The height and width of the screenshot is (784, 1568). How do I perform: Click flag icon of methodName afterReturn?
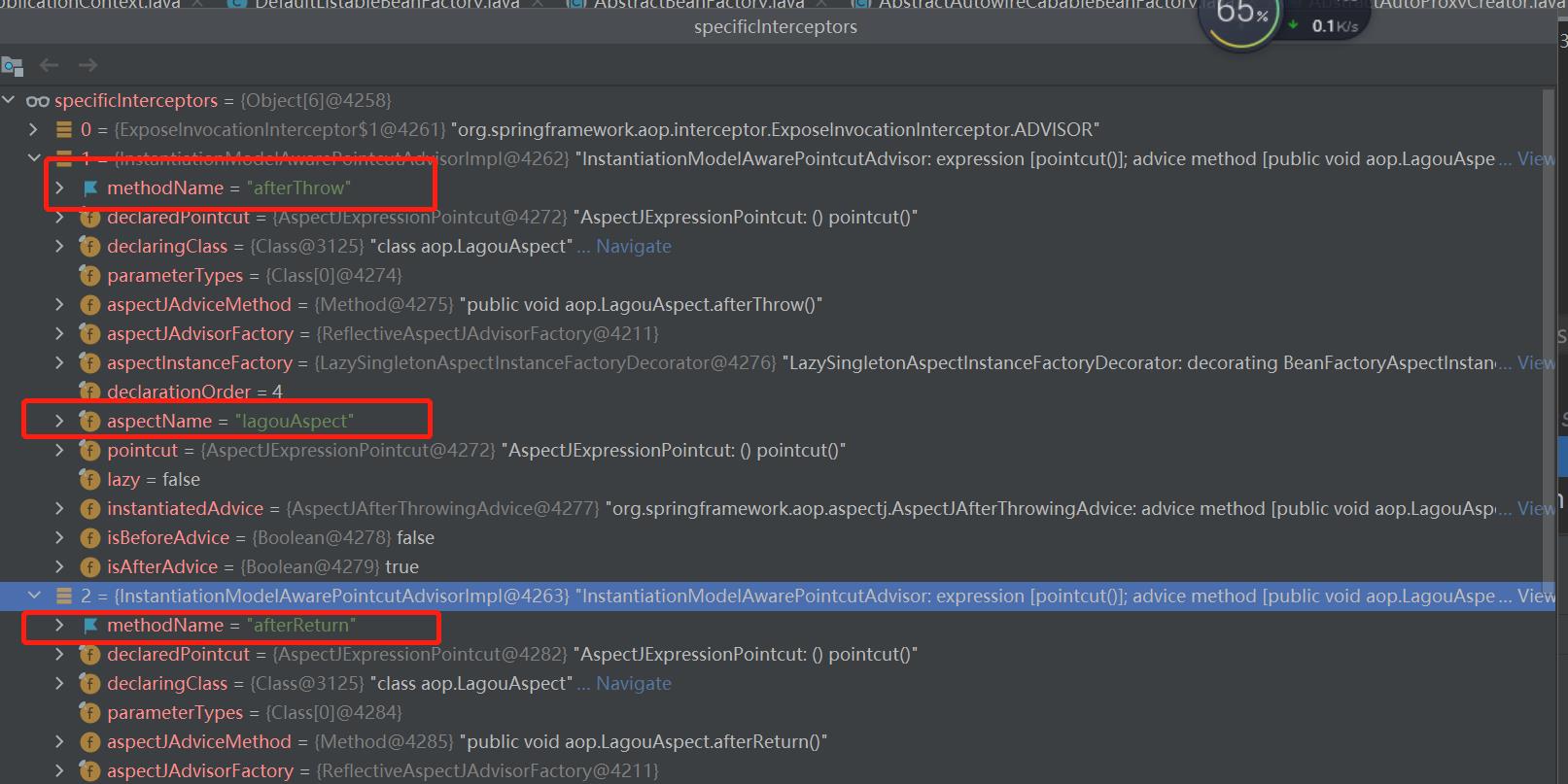pos(90,626)
